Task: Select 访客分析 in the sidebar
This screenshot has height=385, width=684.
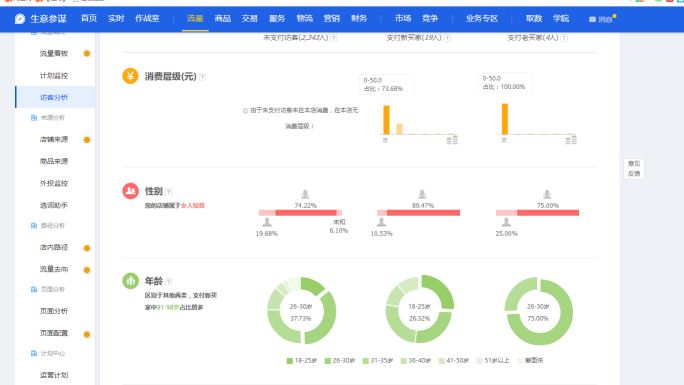Action: click(54, 97)
